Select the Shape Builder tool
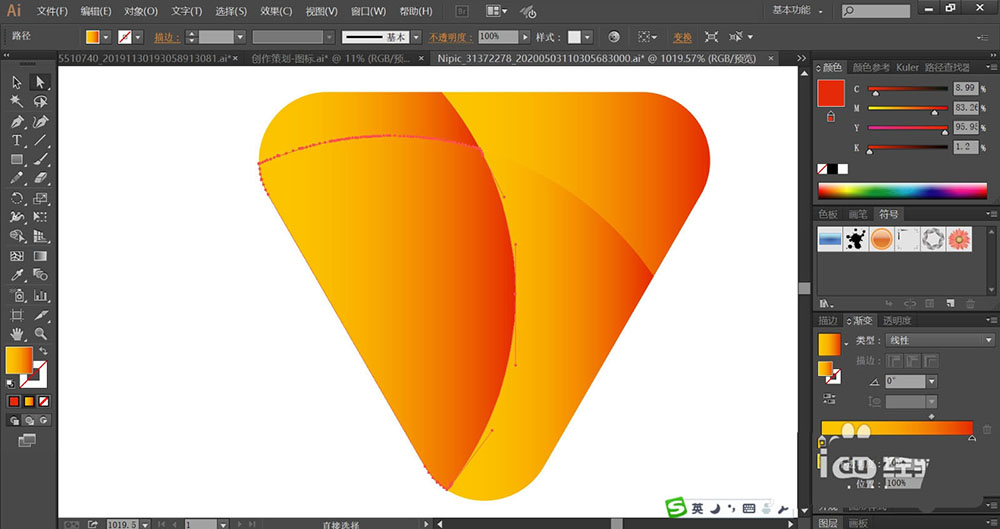This screenshot has height=529, width=1000. [17, 237]
